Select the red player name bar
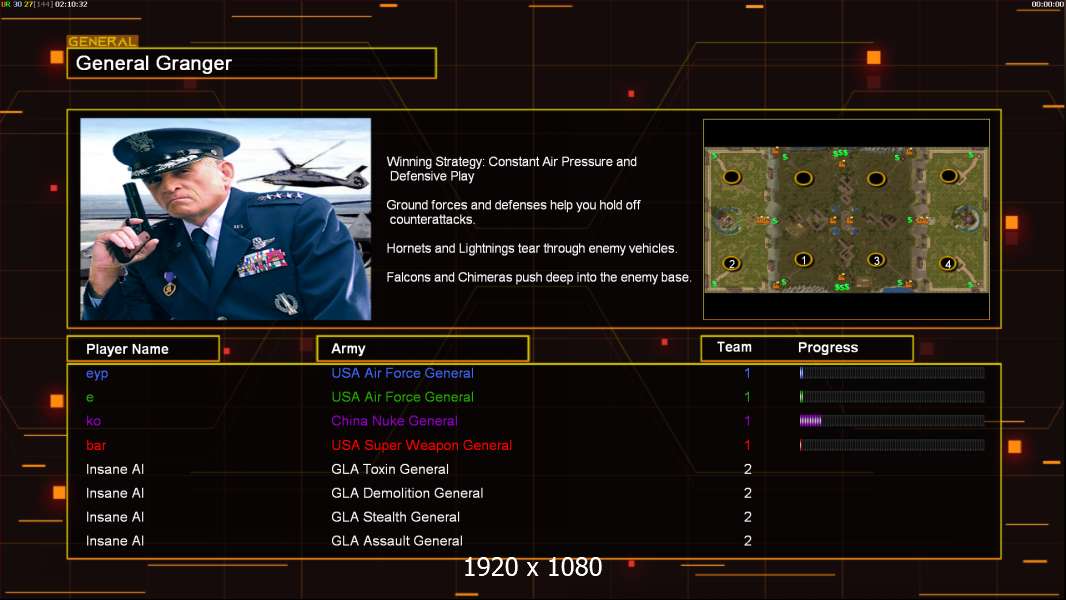Image resolution: width=1066 pixels, height=600 pixels. [x=96, y=445]
